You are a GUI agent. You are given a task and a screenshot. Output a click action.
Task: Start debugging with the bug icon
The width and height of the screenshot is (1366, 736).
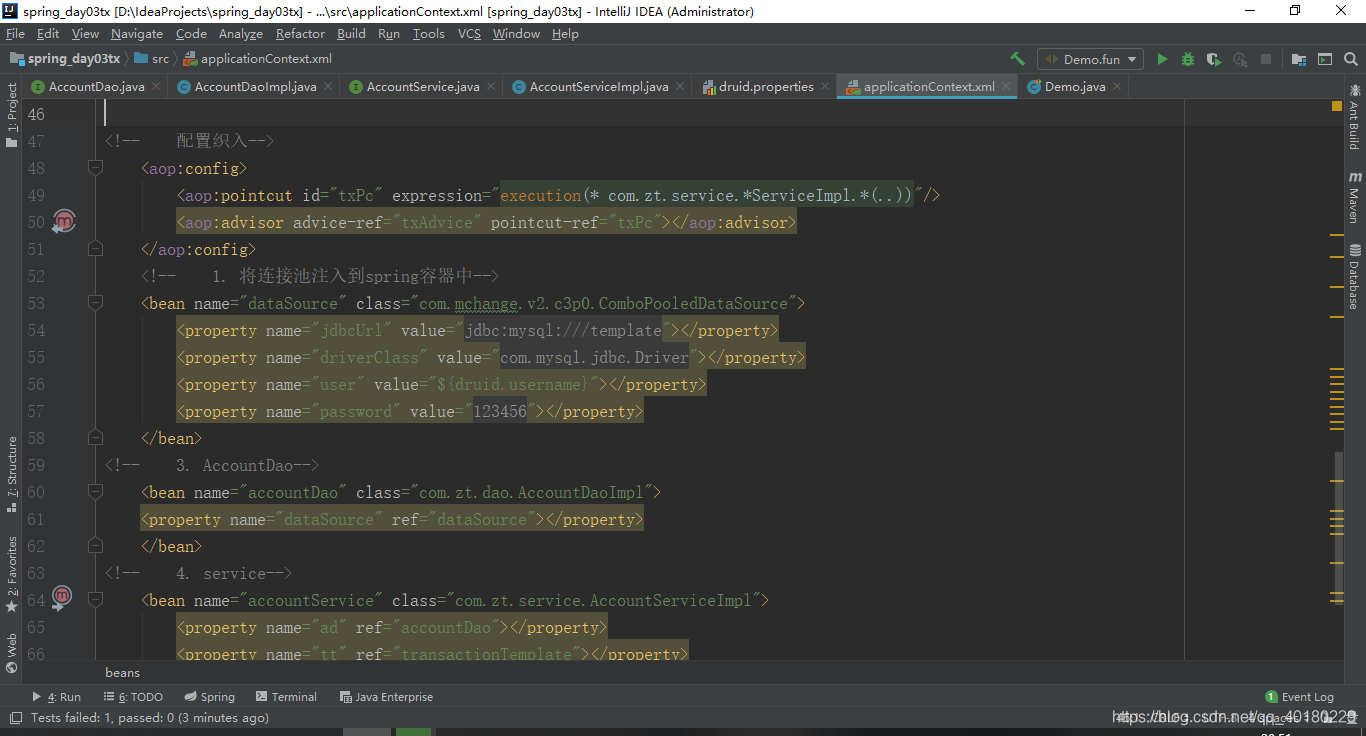coord(1188,59)
